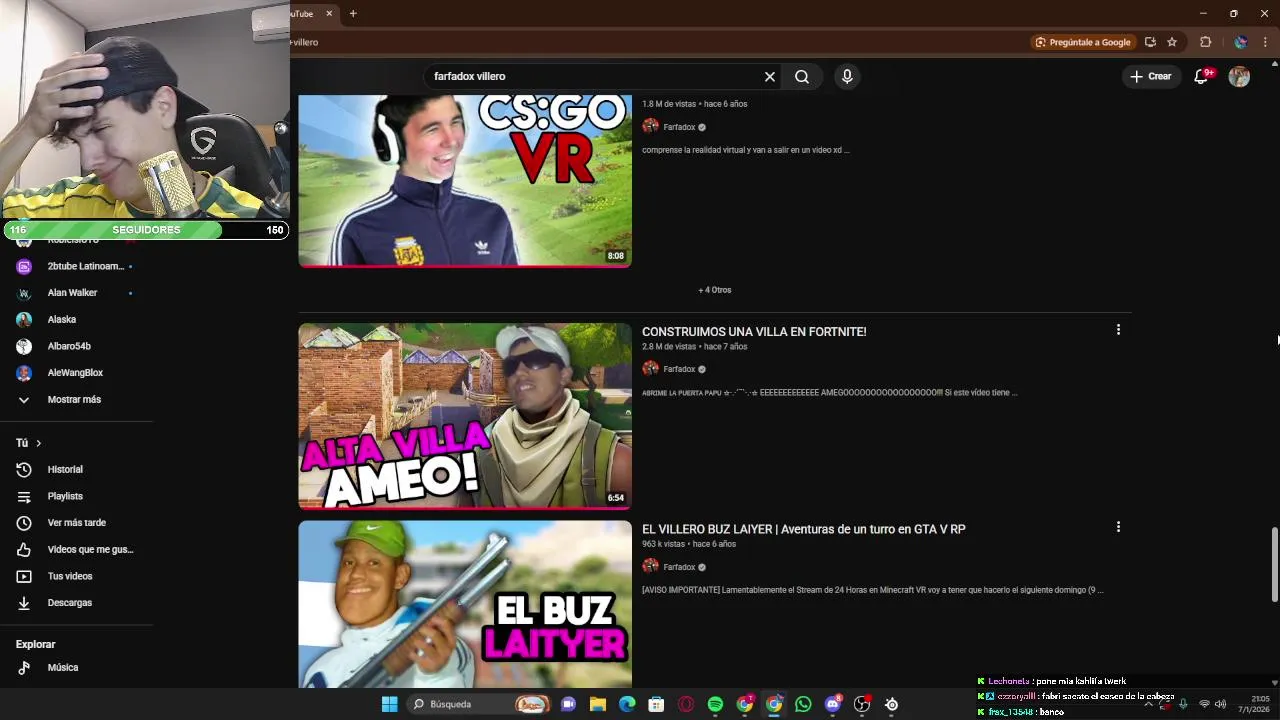Open Spotify from the taskbar

click(715, 704)
